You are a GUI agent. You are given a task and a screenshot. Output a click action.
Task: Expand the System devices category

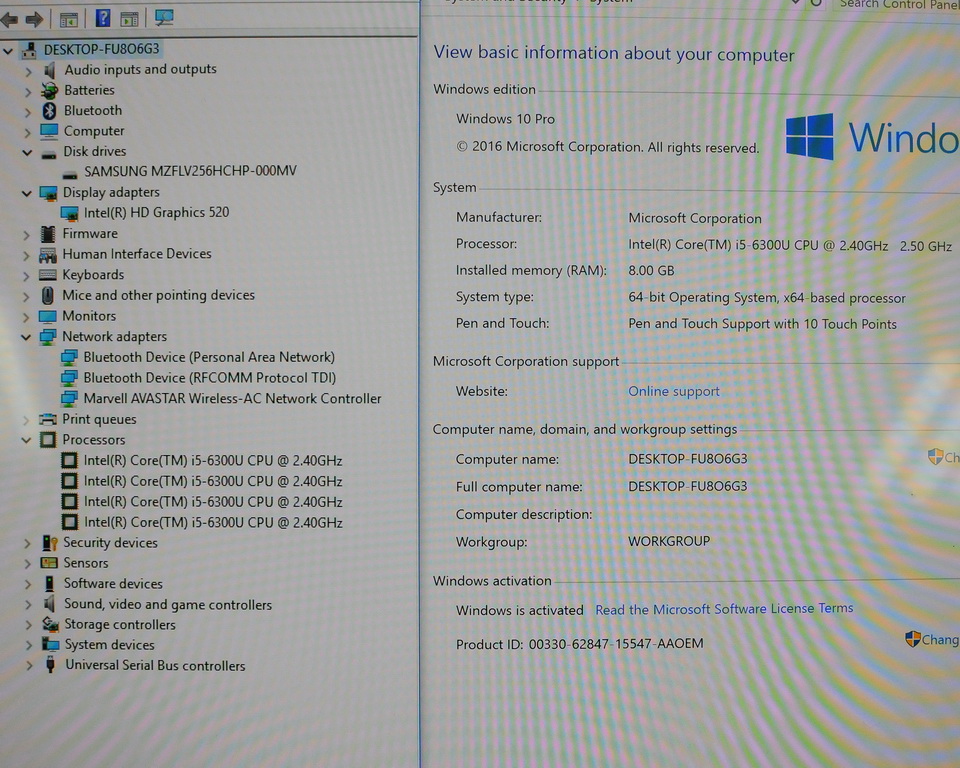click(x=28, y=646)
